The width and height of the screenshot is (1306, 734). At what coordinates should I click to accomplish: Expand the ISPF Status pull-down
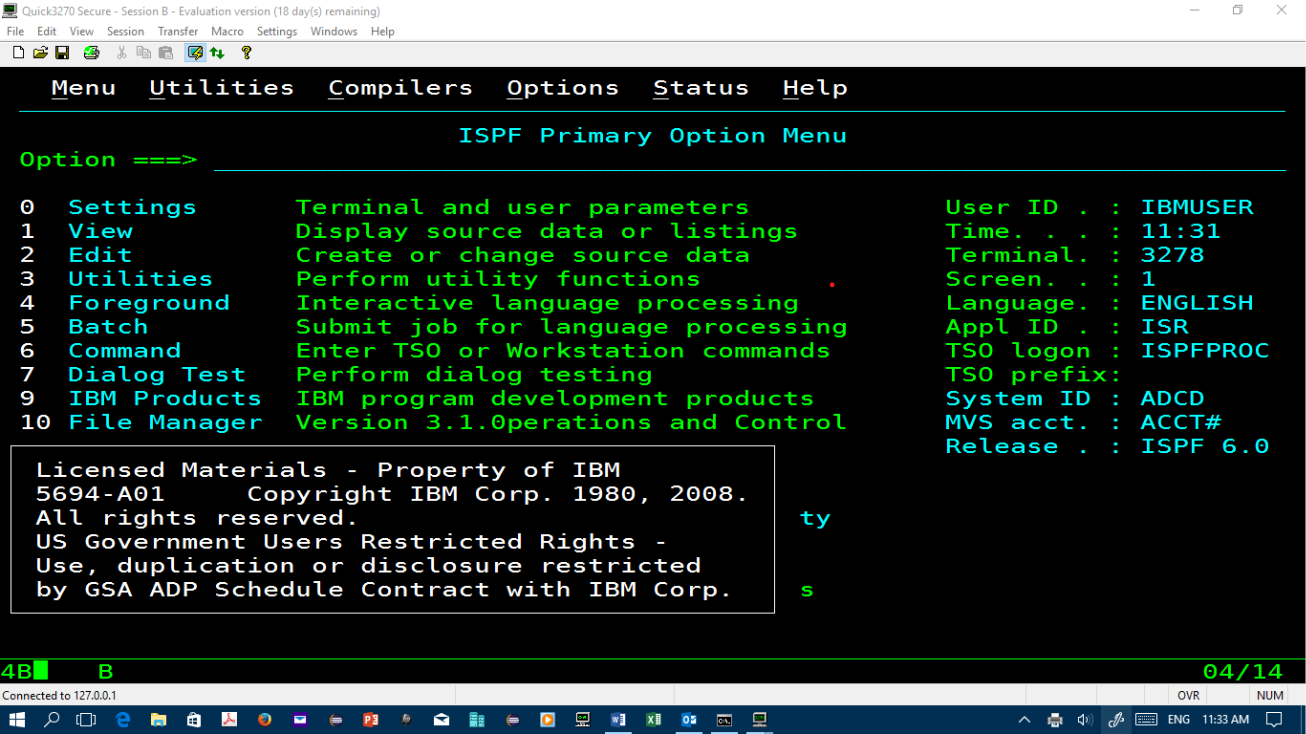[700, 88]
